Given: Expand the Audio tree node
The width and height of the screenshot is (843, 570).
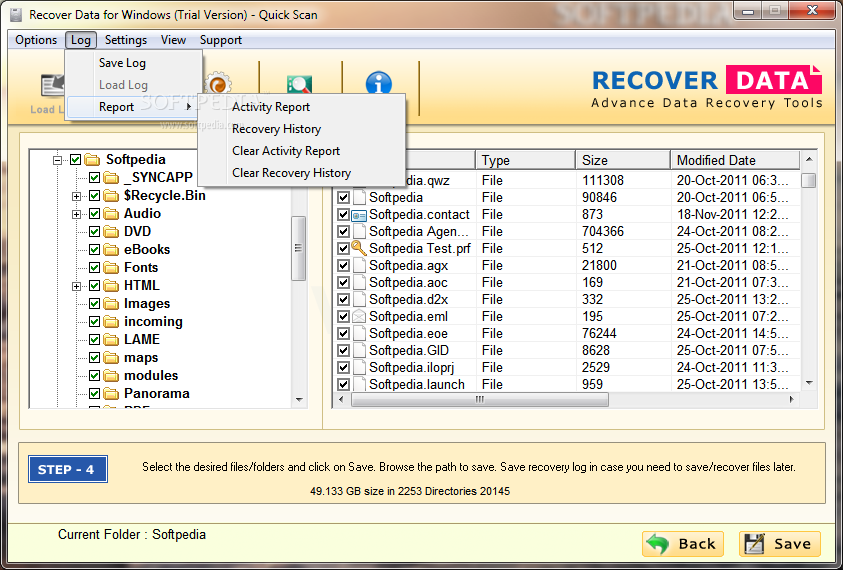Looking at the screenshot, I should (x=76, y=215).
